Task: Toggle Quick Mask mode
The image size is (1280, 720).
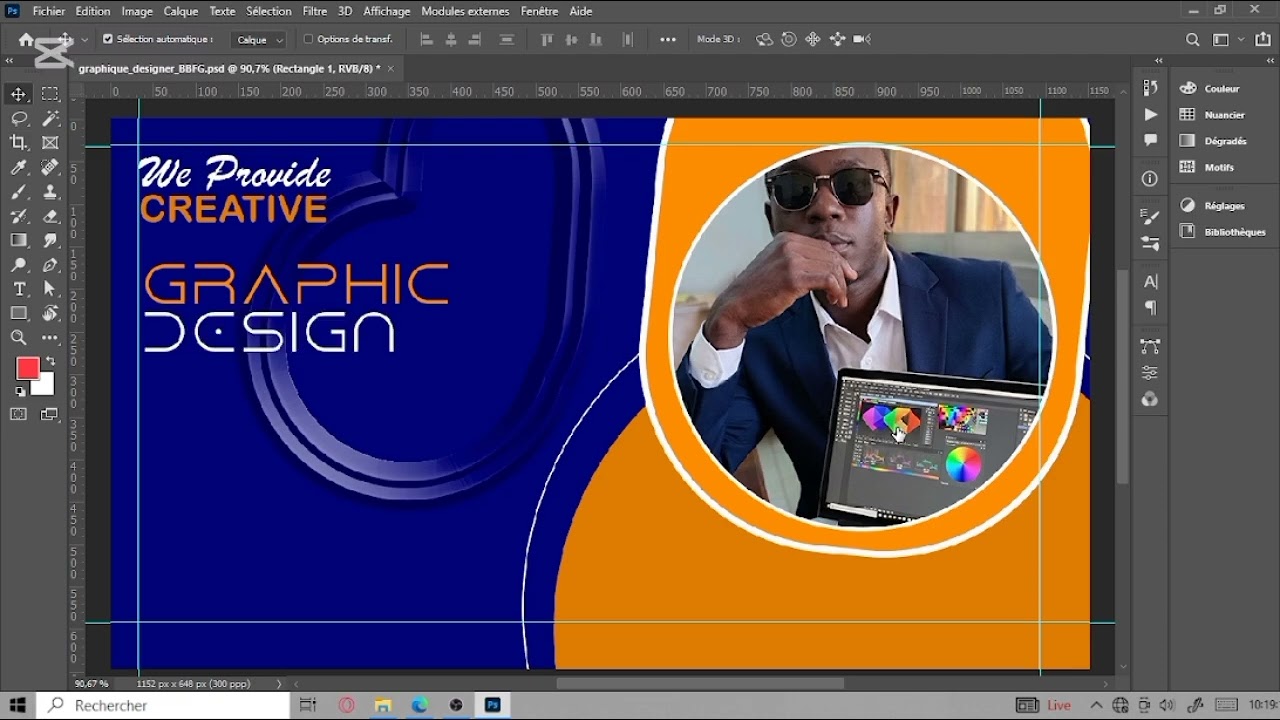Action: 19,415
